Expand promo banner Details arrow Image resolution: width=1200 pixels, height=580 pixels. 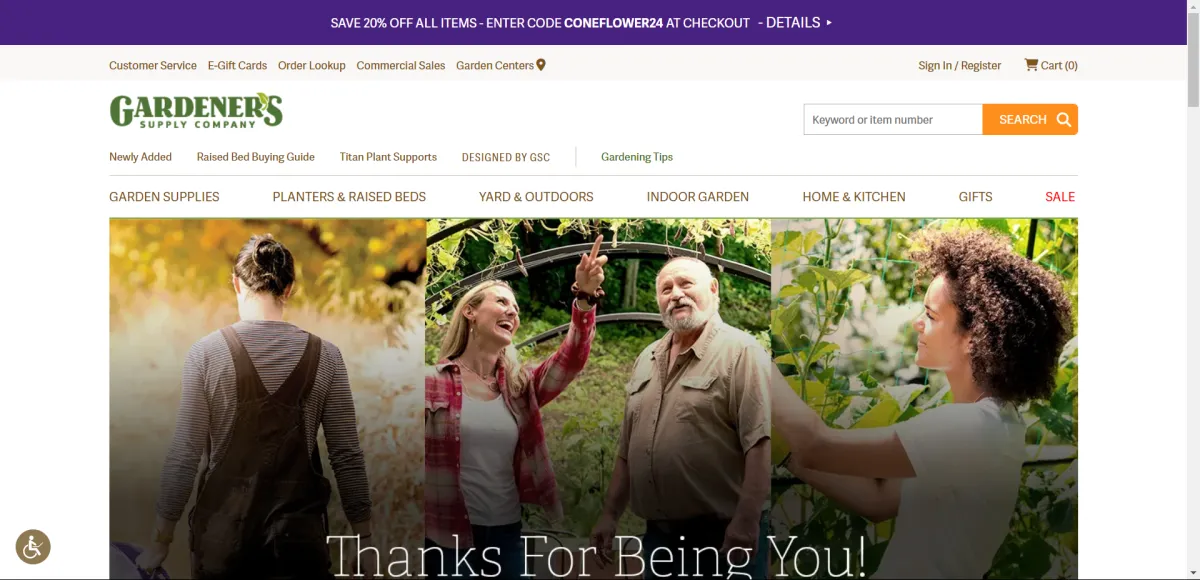tap(829, 22)
